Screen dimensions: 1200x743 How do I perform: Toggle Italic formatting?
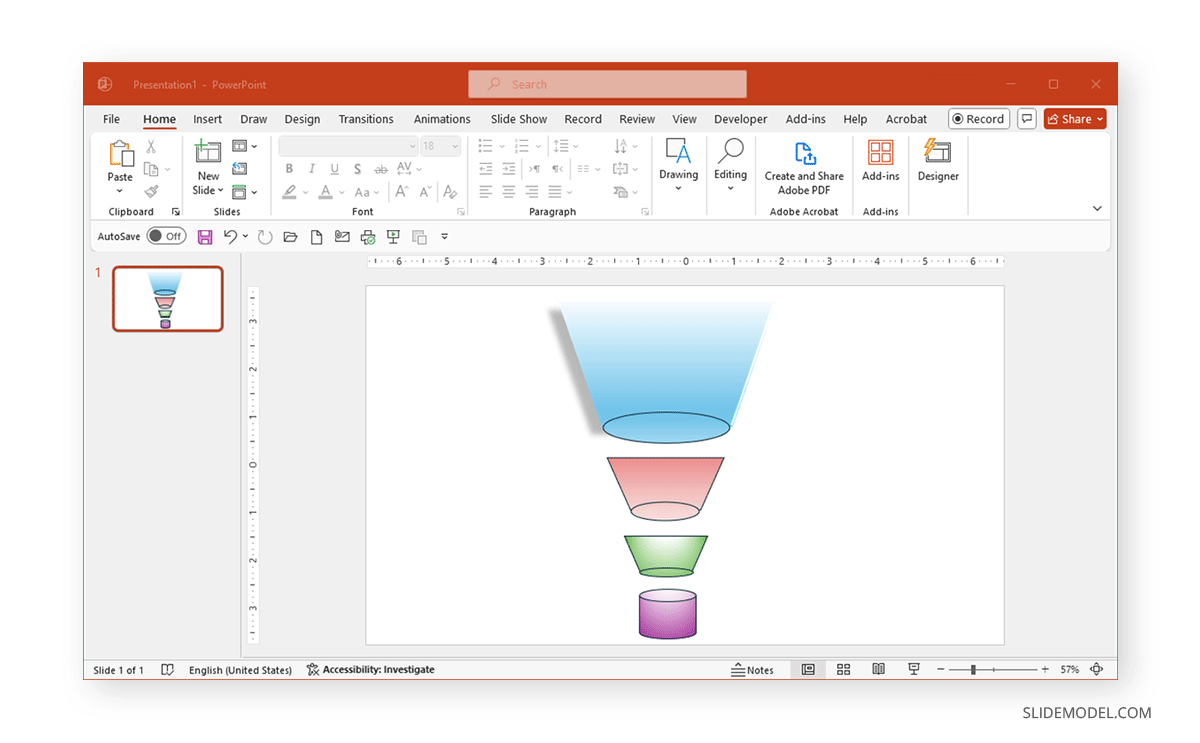tap(312, 169)
